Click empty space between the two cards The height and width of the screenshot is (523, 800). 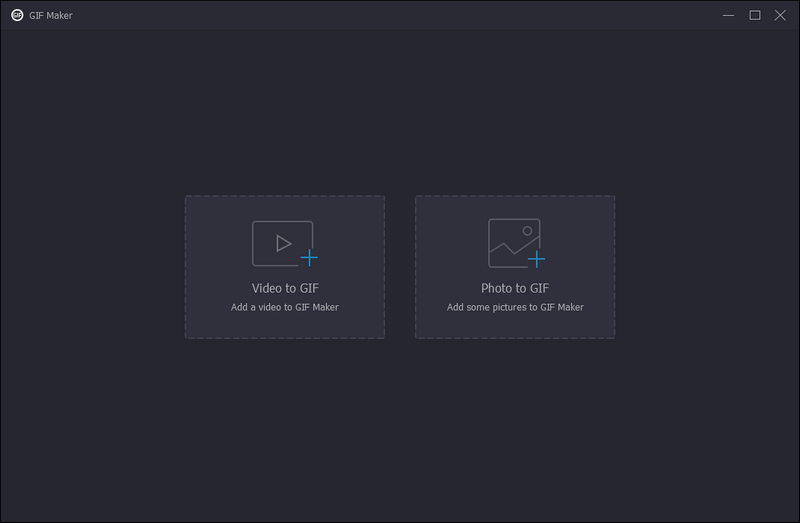(x=400, y=267)
